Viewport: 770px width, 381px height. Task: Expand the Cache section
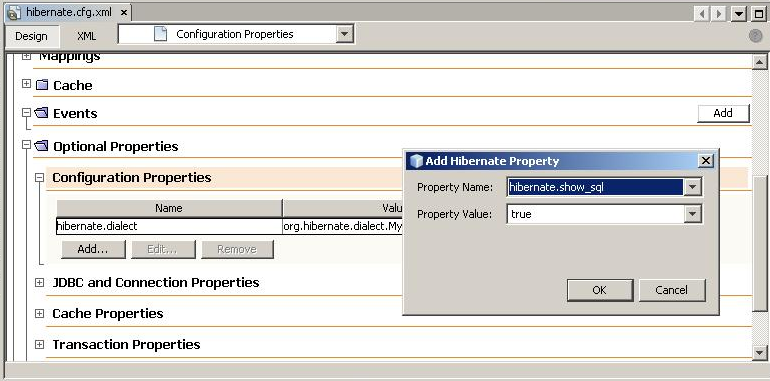[x=26, y=84]
